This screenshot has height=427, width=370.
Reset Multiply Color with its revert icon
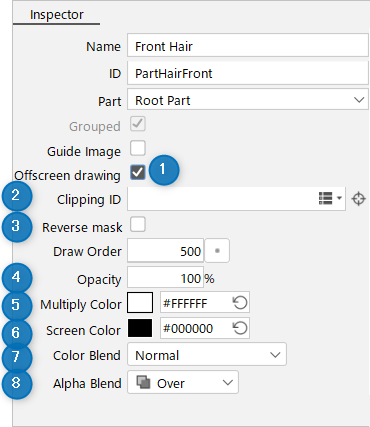pos(240,302)
